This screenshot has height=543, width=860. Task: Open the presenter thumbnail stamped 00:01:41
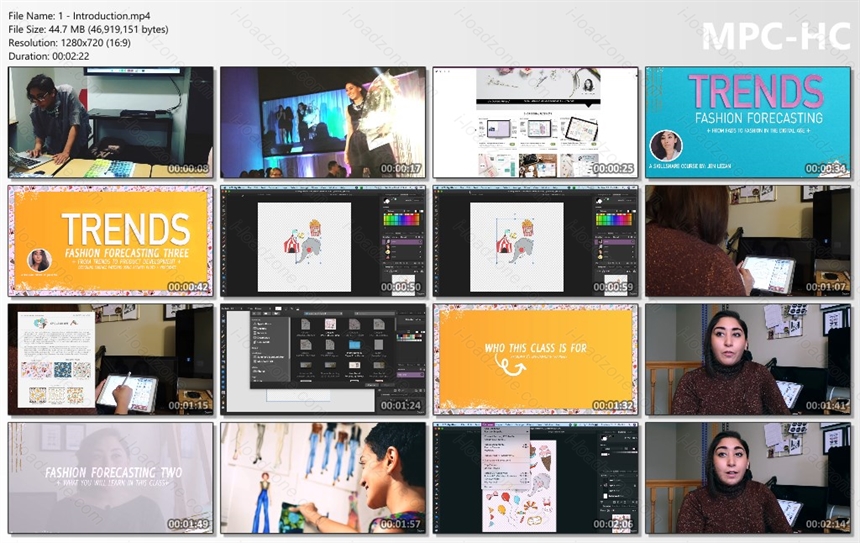click(748, 359)
